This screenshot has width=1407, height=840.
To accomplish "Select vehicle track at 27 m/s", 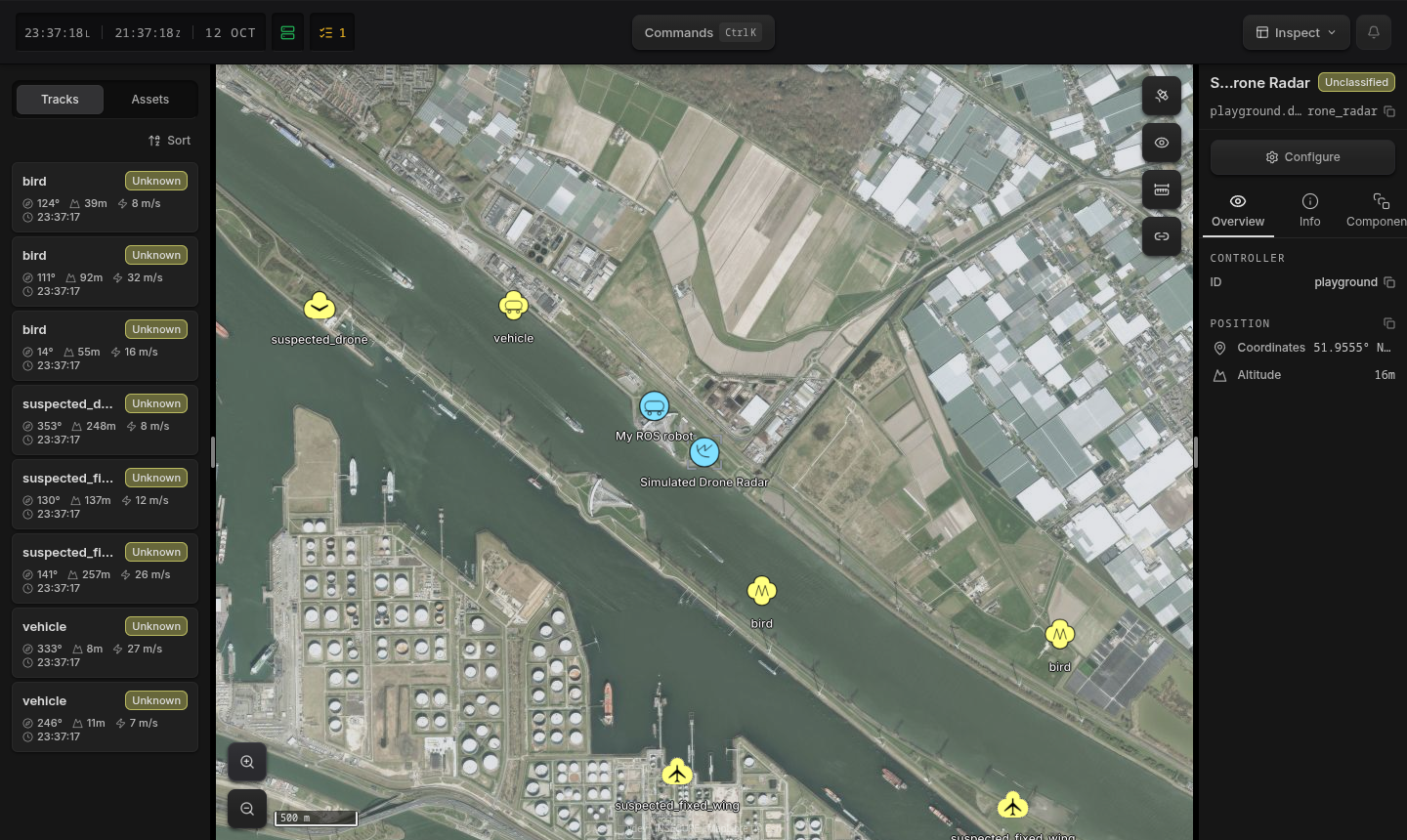I will coord(106,643).
